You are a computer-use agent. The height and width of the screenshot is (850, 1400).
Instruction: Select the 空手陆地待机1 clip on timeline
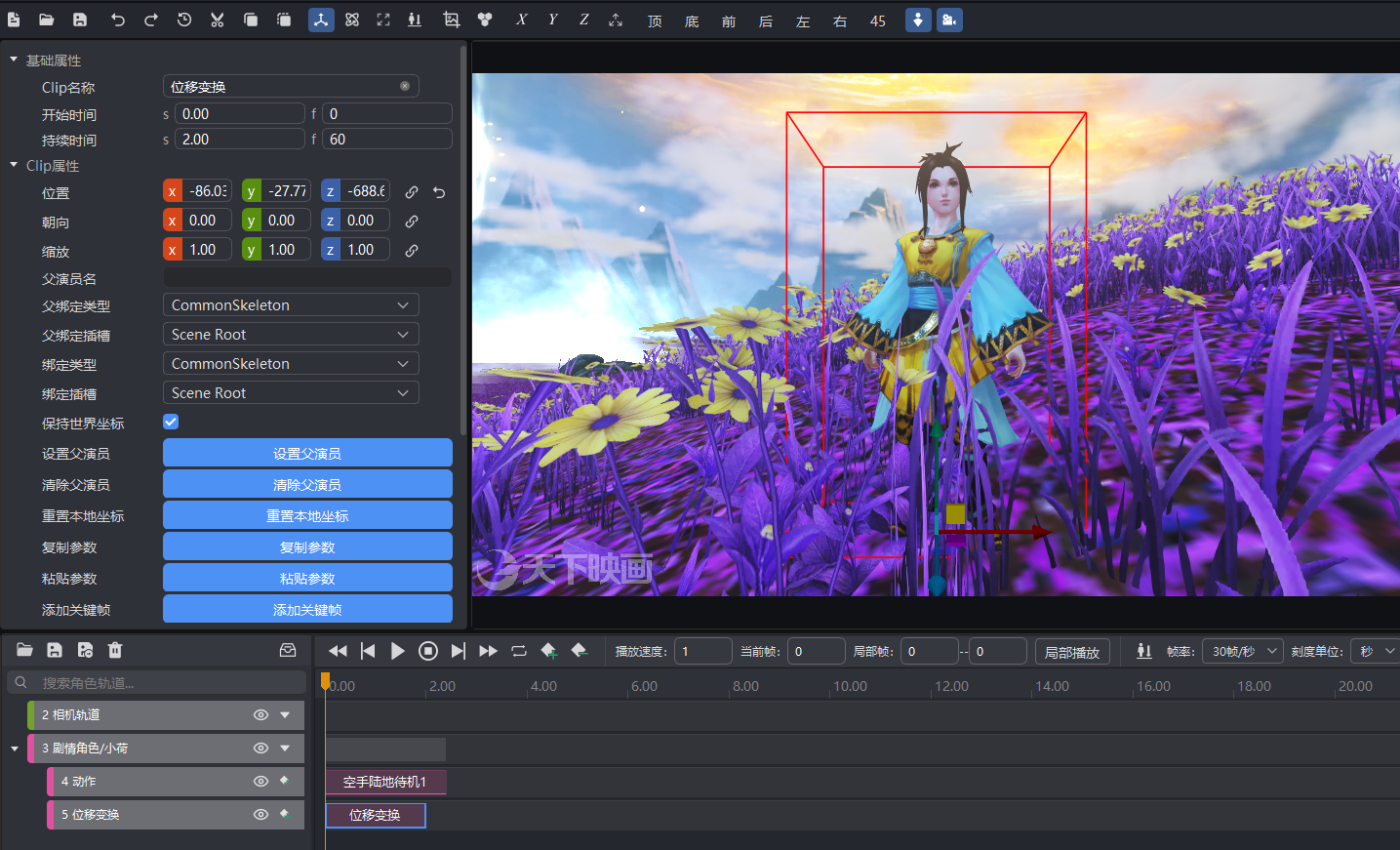pos(385,782)
